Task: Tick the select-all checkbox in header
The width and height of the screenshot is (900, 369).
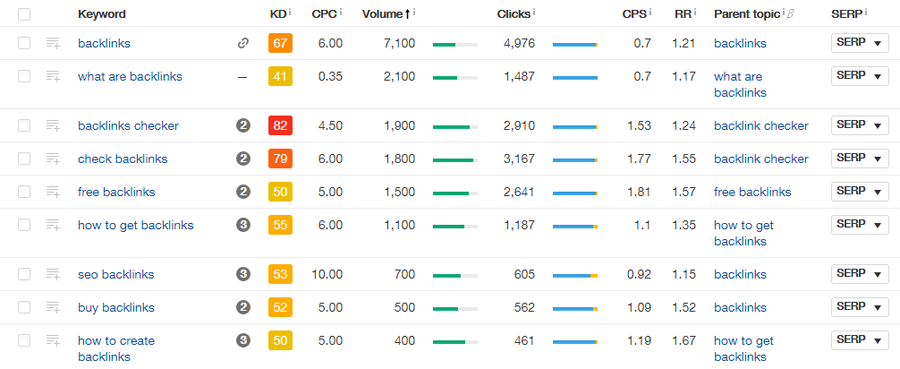Action: pyautogui.click(x=24, y=14)
